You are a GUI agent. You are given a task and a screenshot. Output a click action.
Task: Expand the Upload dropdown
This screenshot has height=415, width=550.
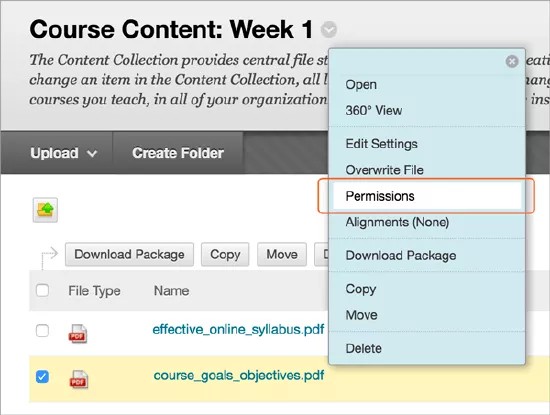(63, 153)
